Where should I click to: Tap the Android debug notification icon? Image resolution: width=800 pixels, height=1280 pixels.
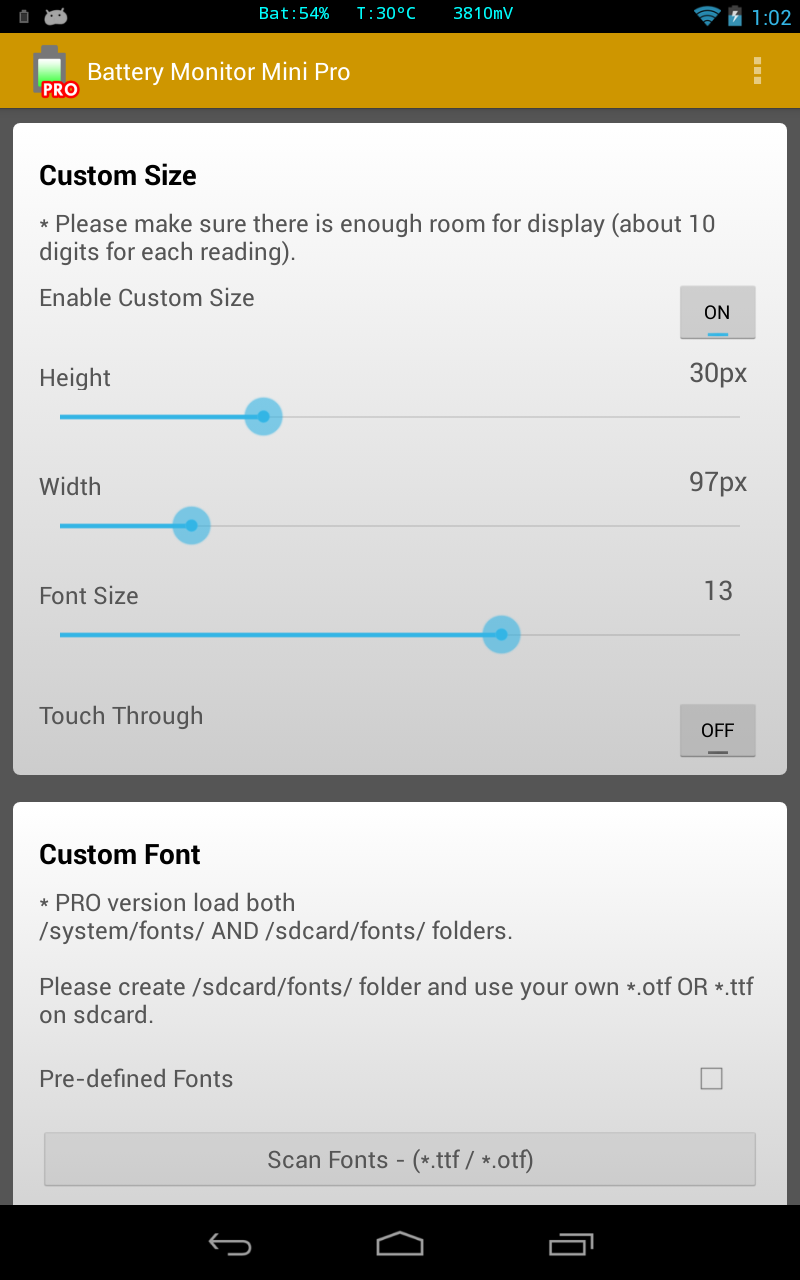(56, 16)
